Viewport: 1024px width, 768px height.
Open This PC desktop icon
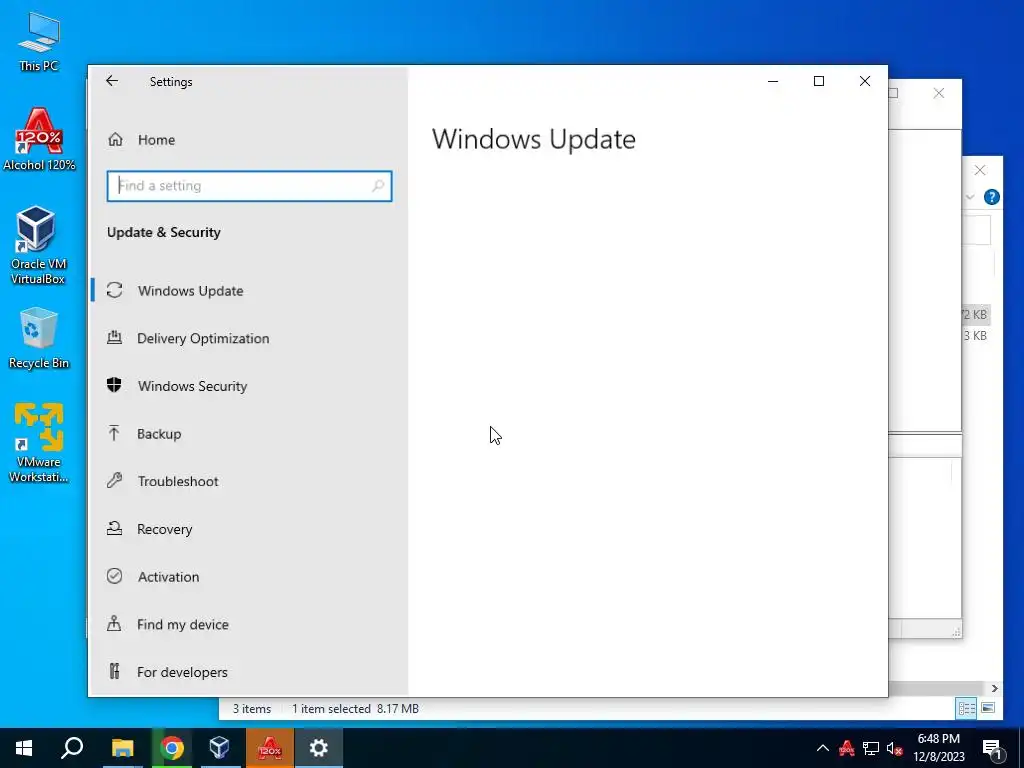pyautogui.click(x=39, y=42)
